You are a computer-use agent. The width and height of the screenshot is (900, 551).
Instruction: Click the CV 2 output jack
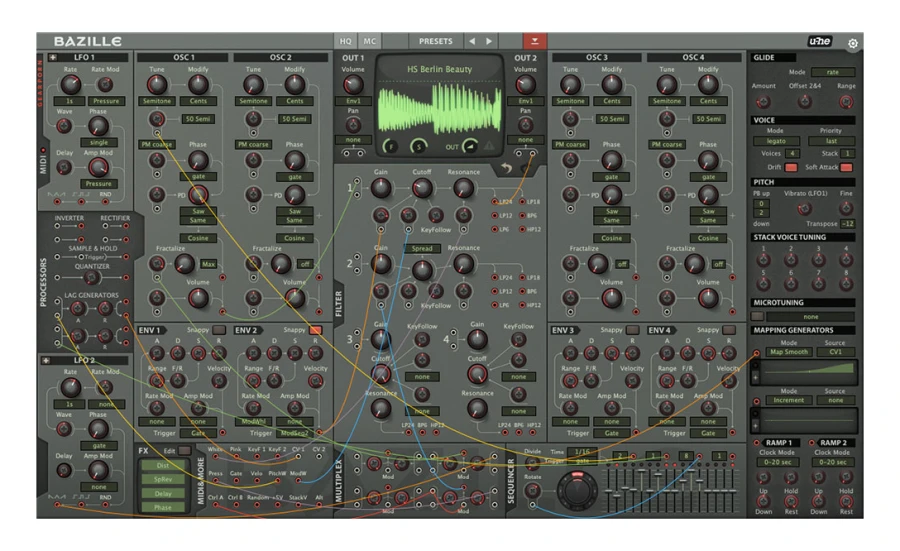[x=319, y=457]
